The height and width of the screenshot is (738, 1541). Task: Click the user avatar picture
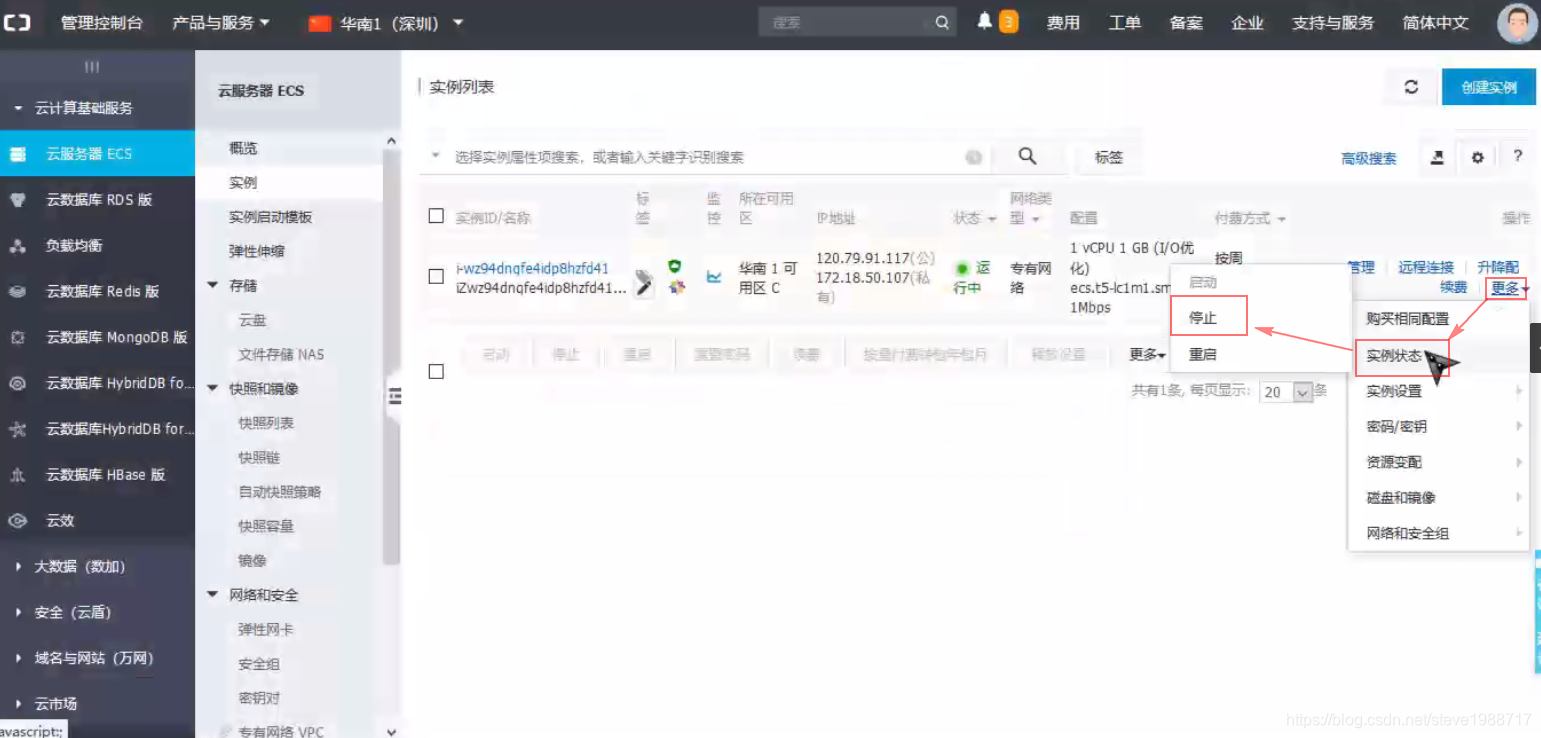[1517, 23]
